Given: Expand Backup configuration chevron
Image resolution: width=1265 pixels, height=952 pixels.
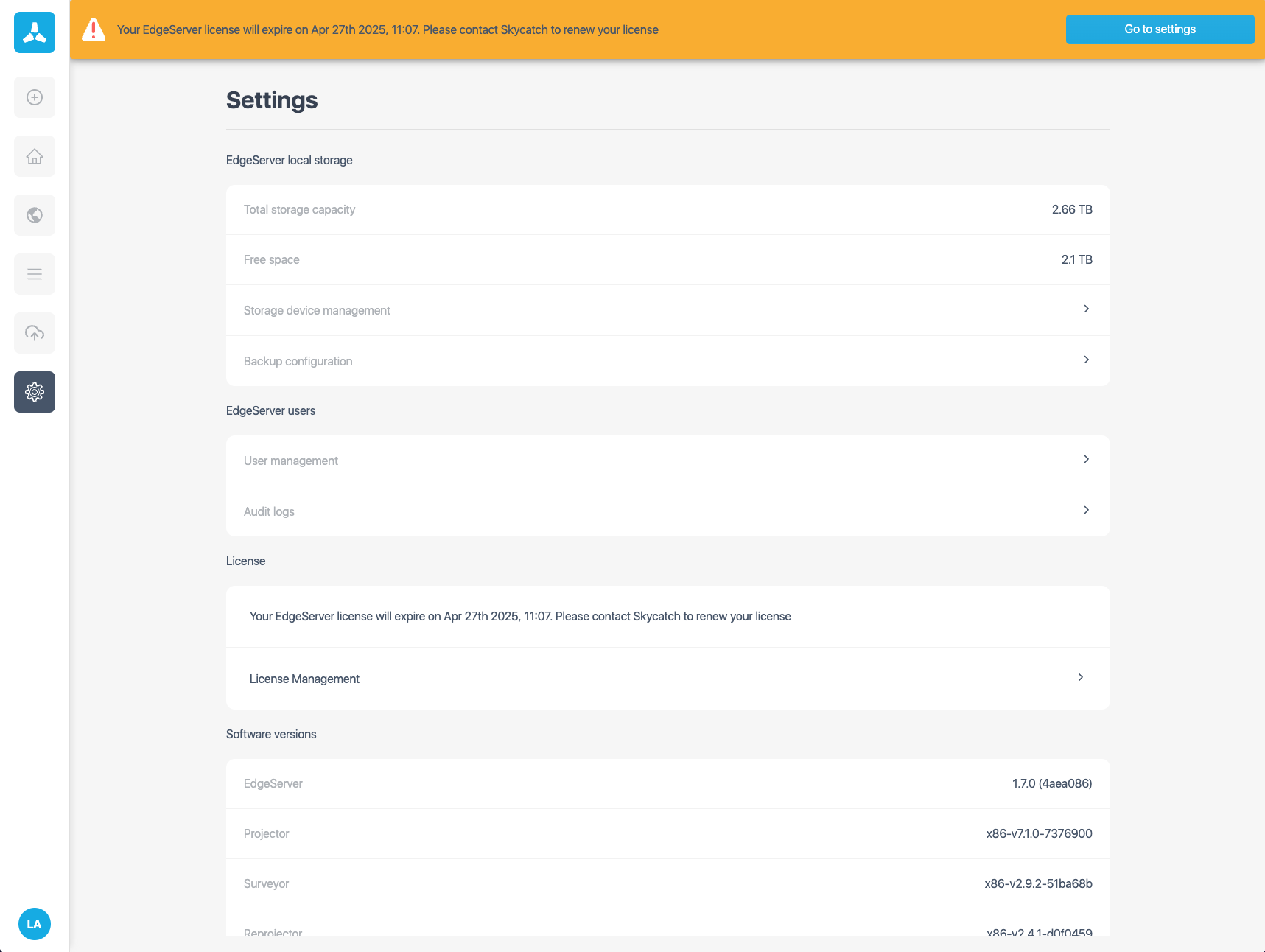Looking at the screenshot, I should pos(1086,360).
